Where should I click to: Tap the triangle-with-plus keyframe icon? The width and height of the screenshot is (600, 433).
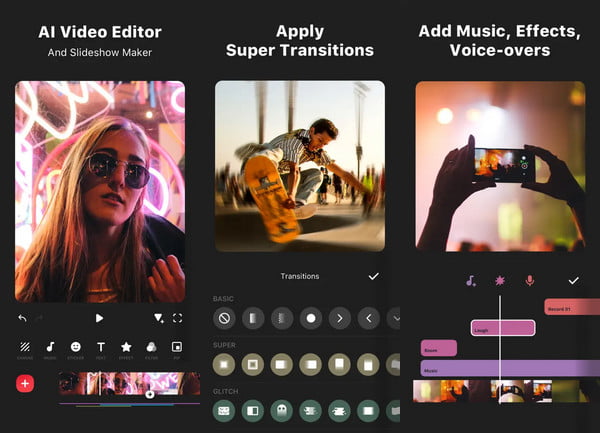158,318
